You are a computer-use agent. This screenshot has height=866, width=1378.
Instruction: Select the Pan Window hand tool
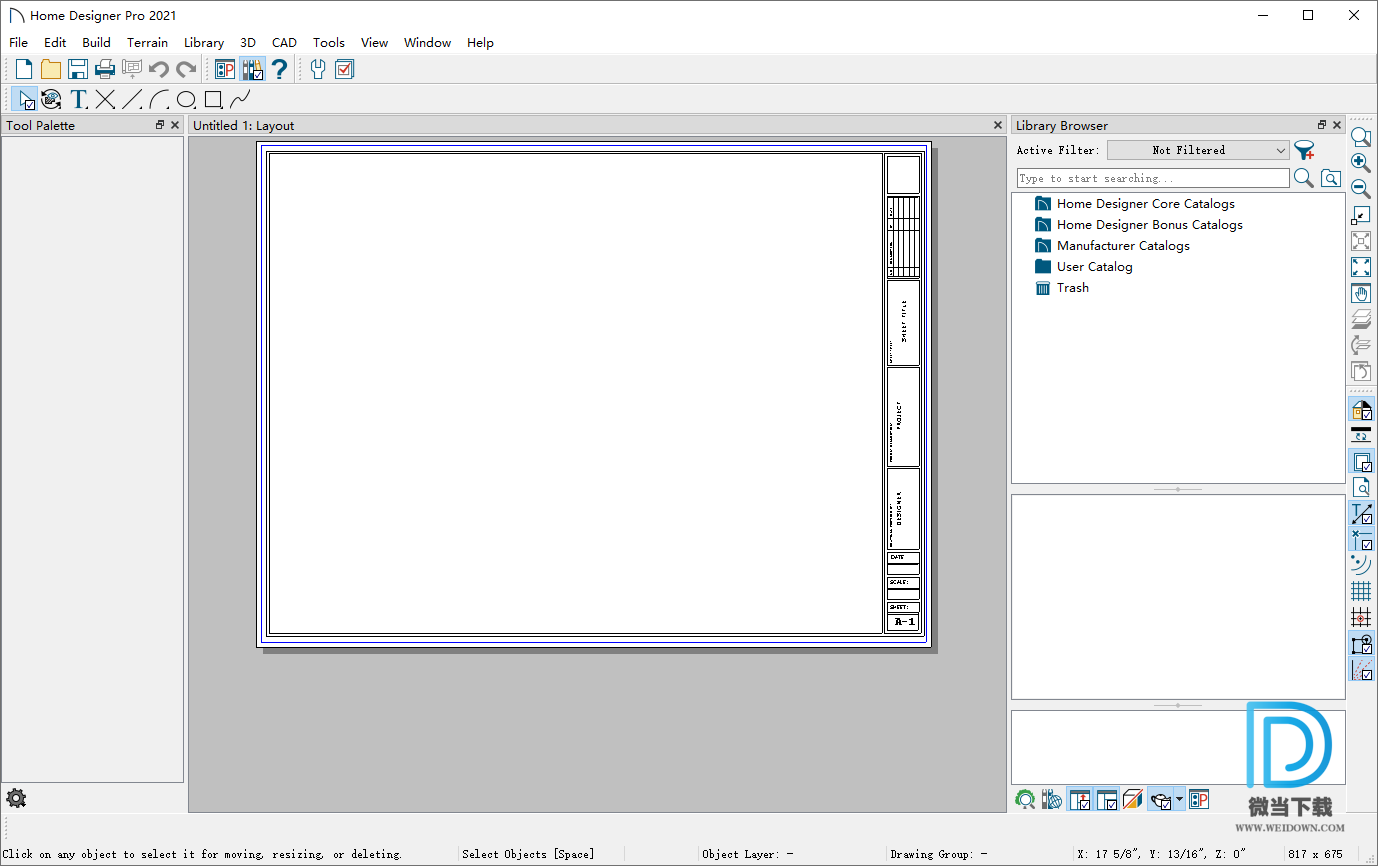click(x=1361, y=293)
